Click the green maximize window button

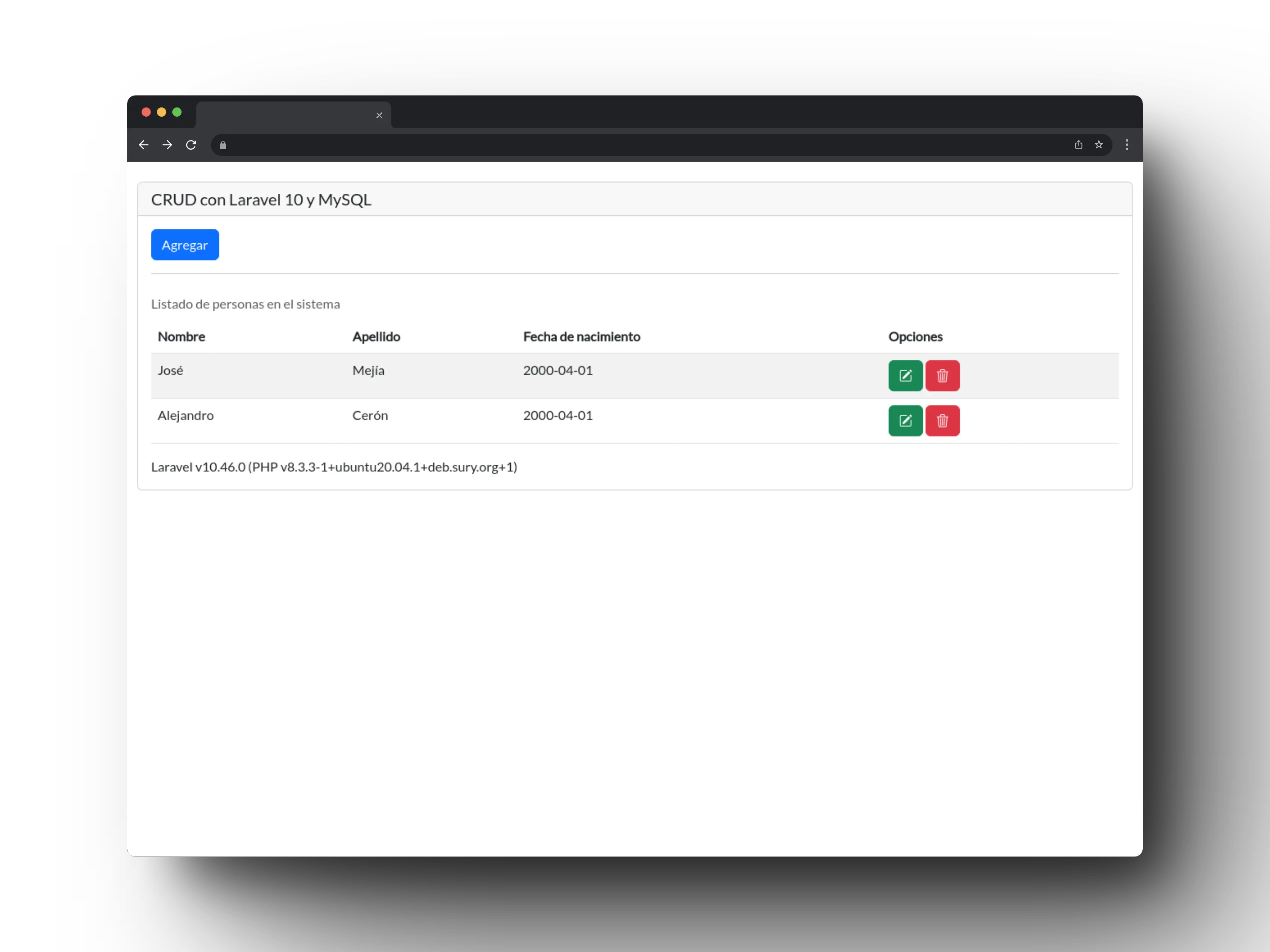pyautogui.click(x=177, y=112)
